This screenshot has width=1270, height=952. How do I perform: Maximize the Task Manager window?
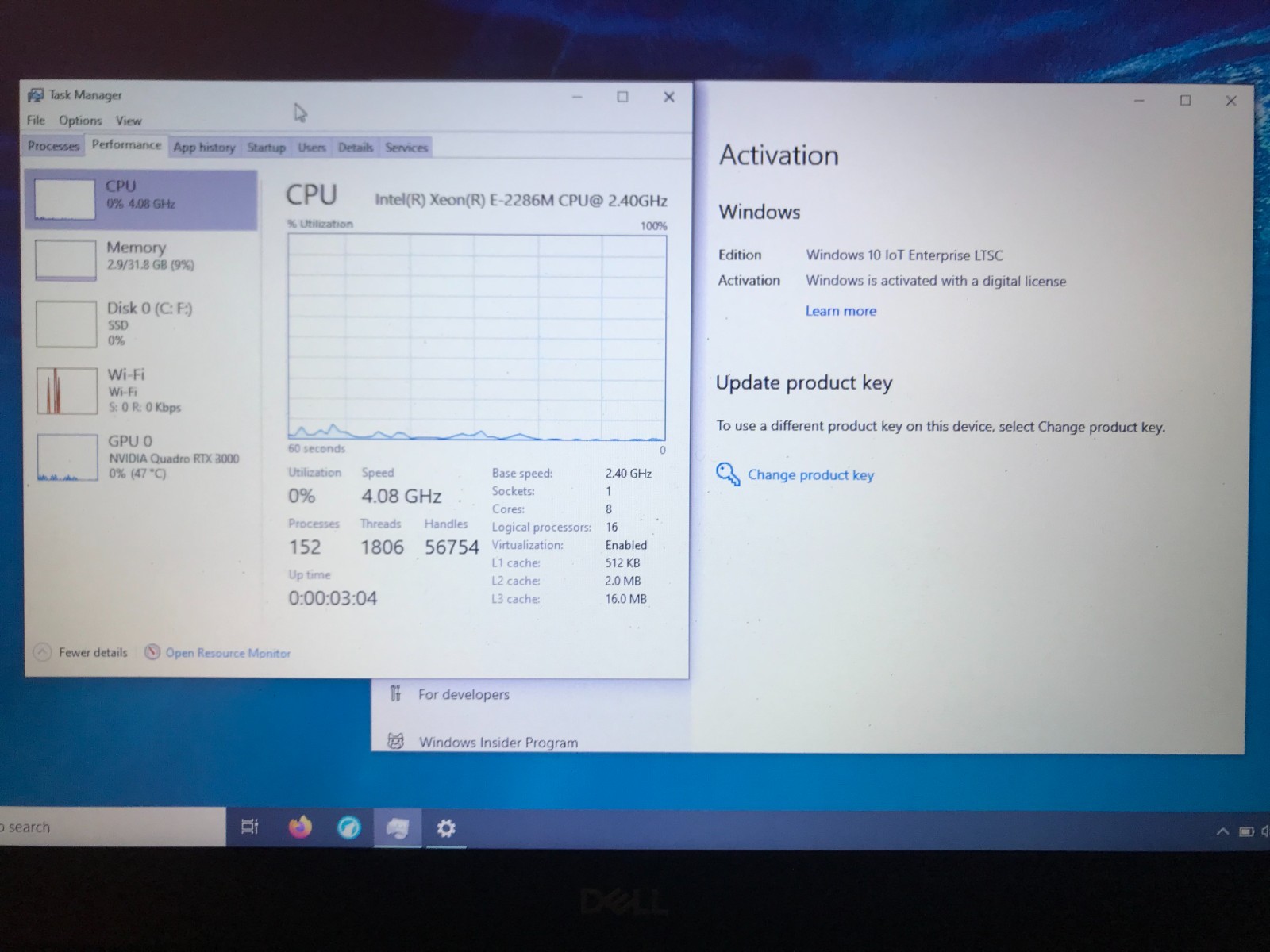(x=622, y=97)
